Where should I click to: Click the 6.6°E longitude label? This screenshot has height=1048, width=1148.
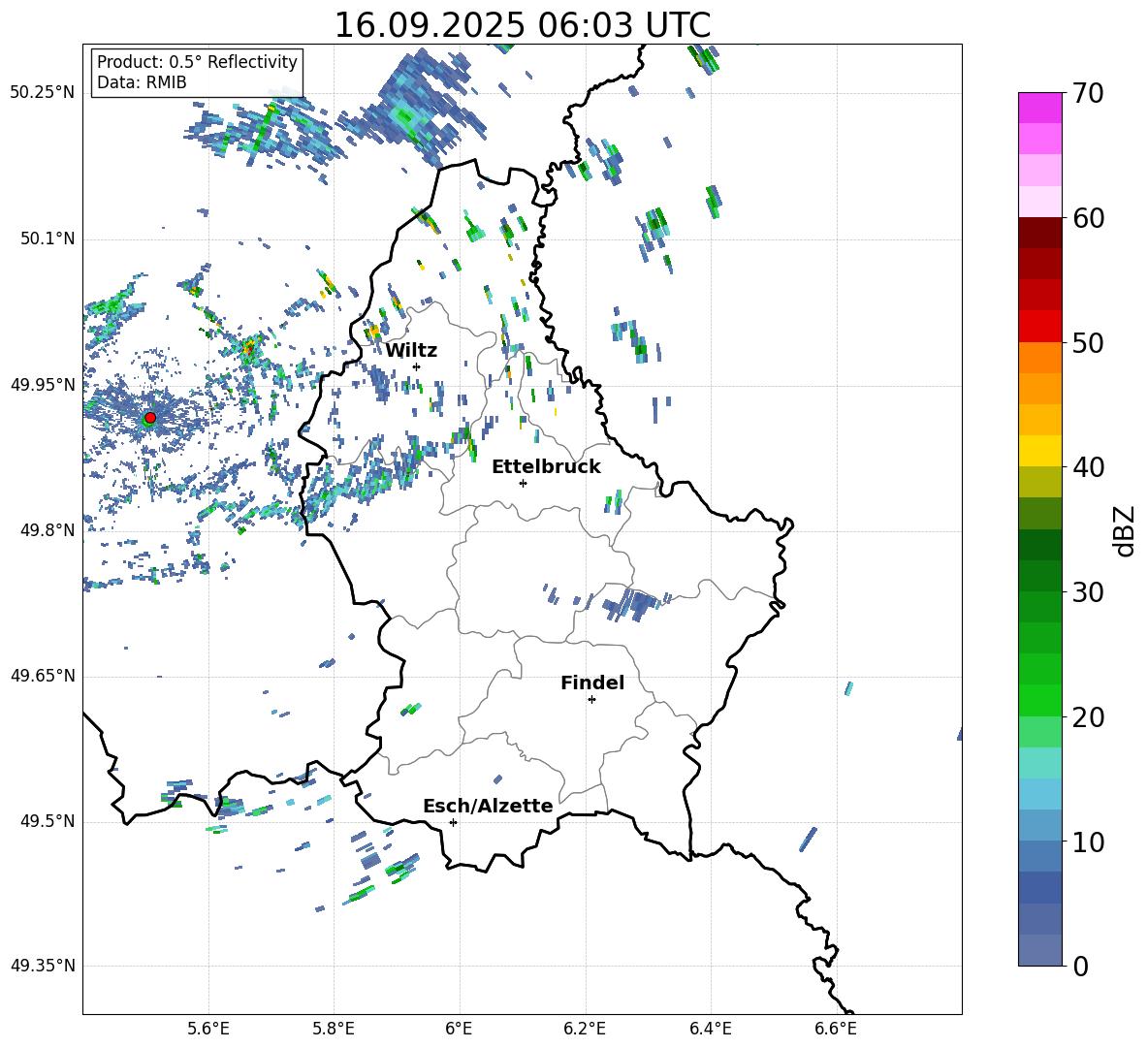(x=836, y=1029)
